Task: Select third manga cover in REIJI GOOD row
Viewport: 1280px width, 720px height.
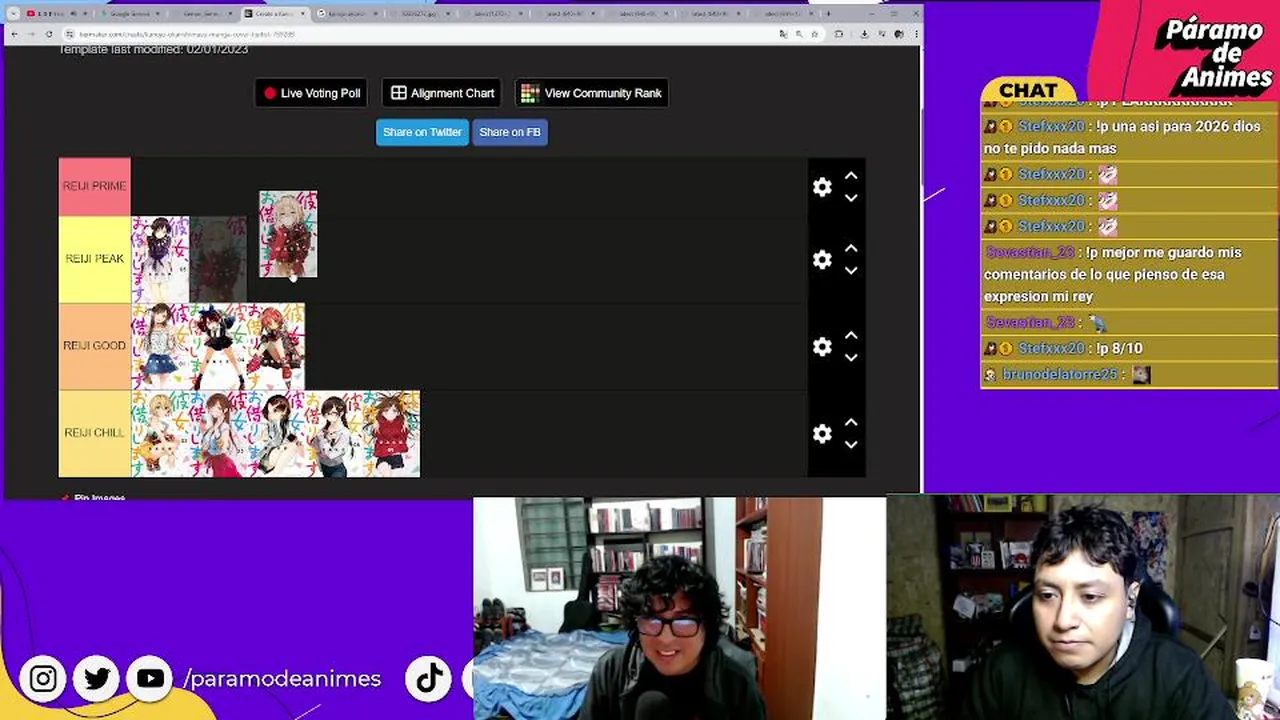Action: click(276, 346)
